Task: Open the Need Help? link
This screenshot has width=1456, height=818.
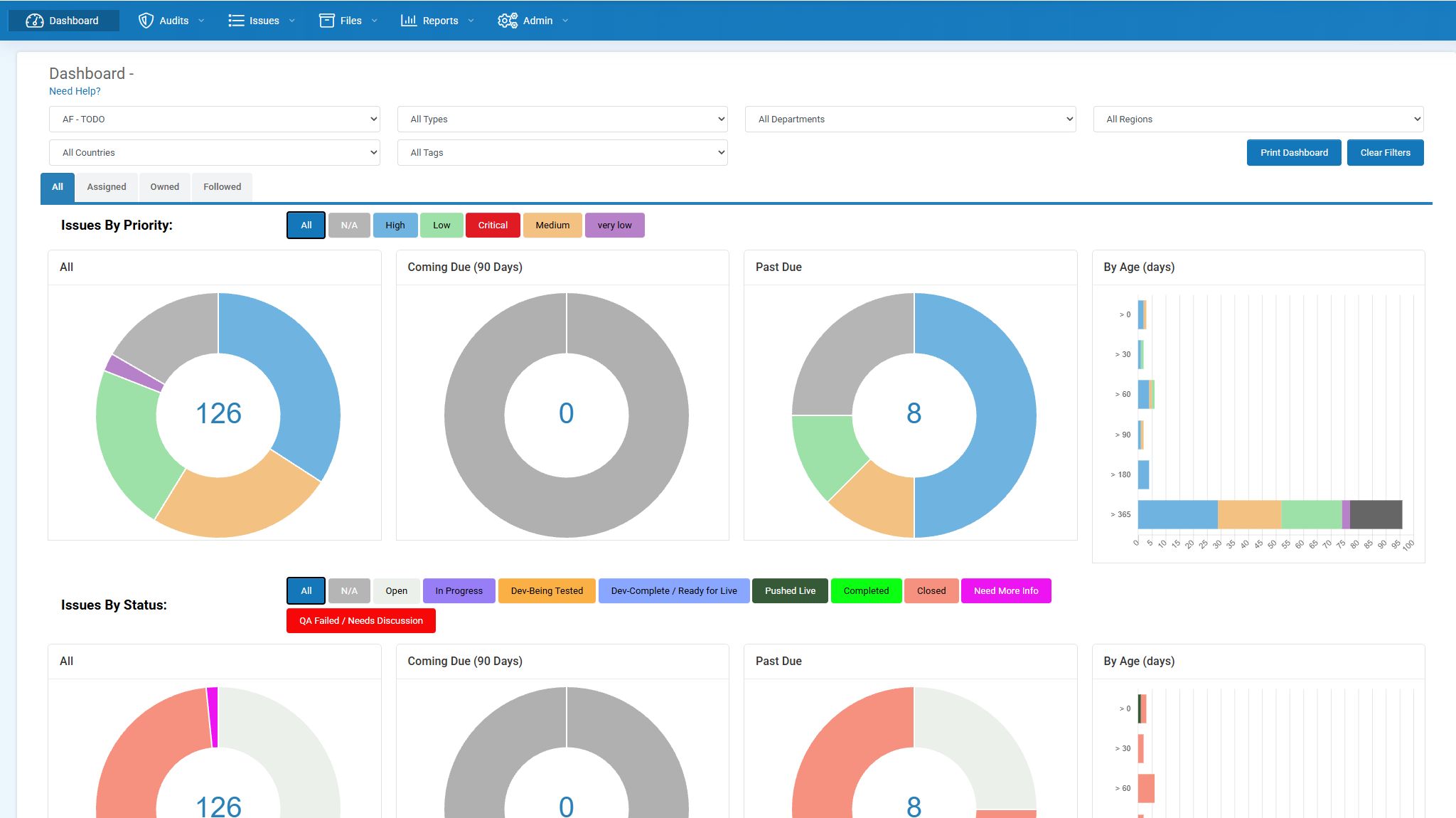Action: tap(75, 91)
